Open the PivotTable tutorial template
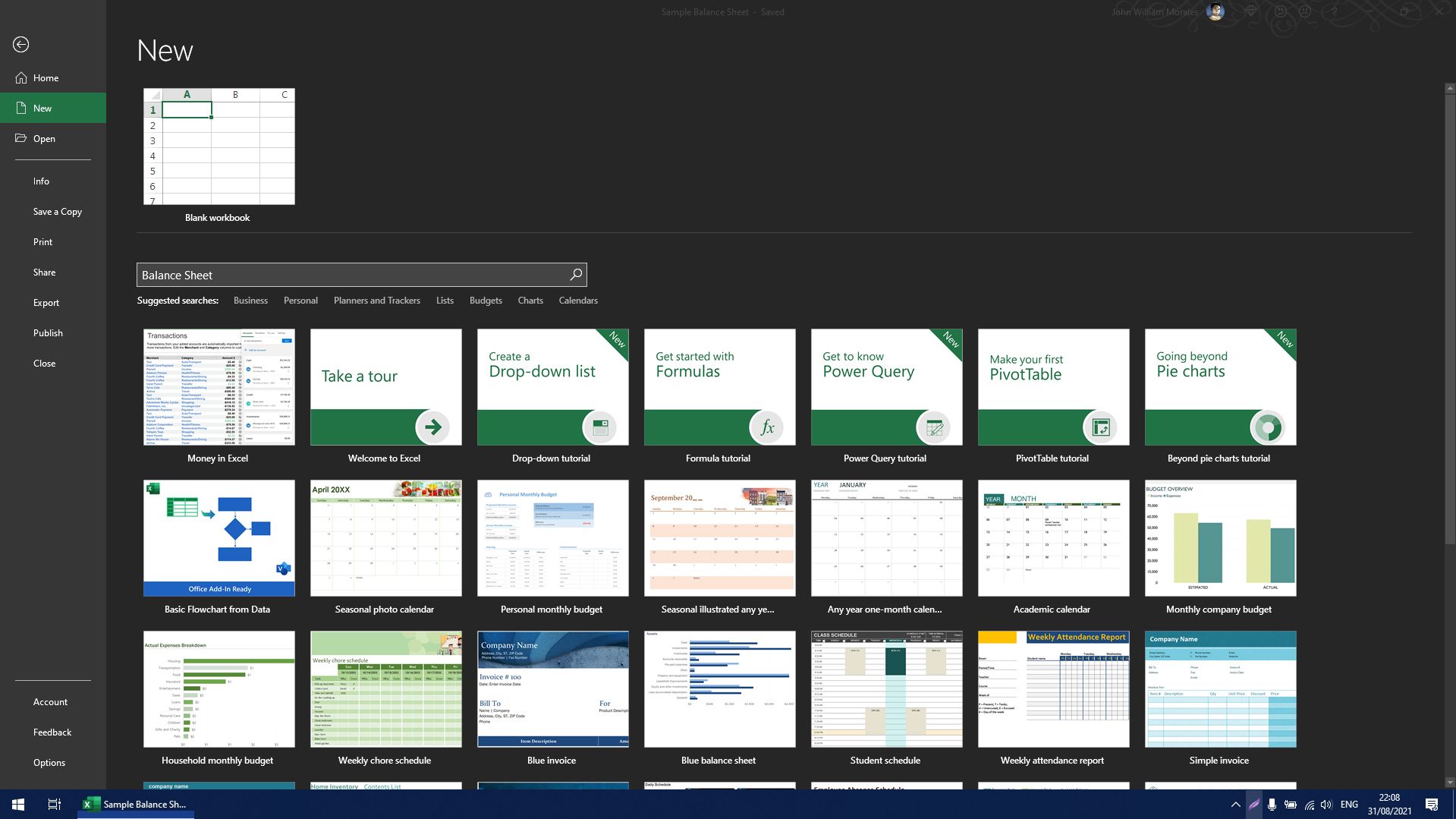 click(x=1053, y=387)
